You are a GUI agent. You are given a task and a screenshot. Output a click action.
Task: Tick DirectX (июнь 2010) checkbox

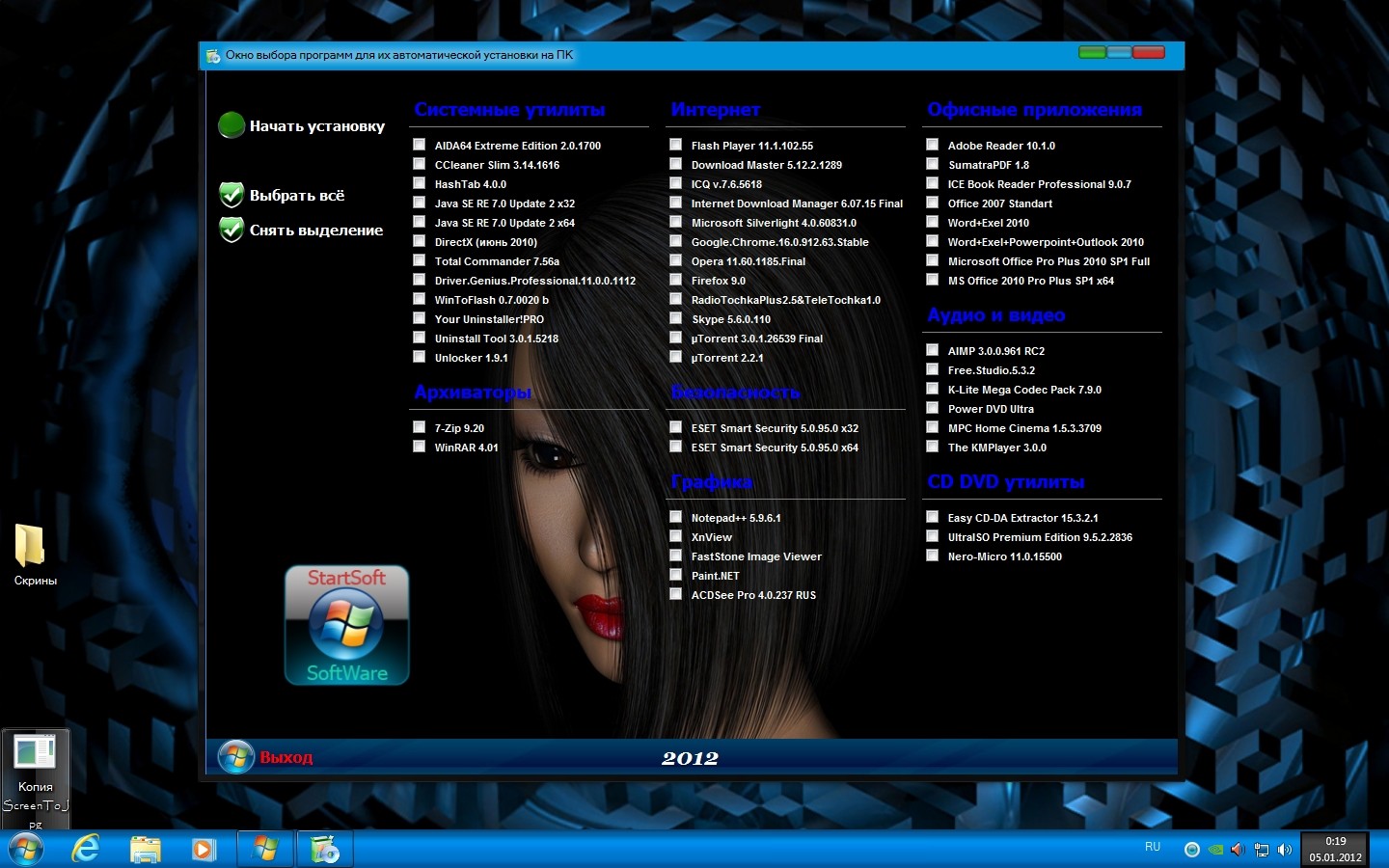[420, 241]
